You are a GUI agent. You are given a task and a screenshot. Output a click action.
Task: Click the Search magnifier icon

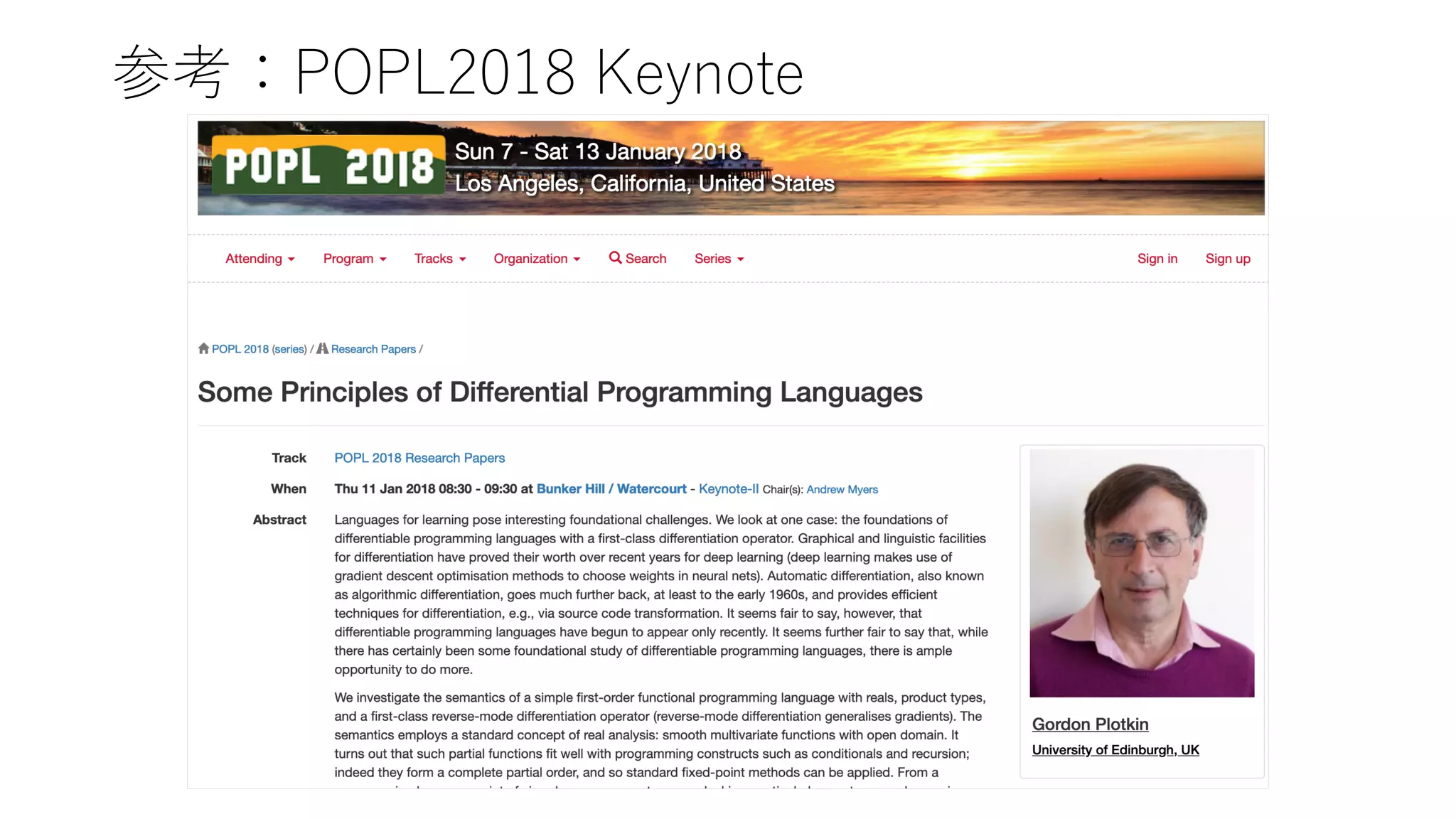615,258
